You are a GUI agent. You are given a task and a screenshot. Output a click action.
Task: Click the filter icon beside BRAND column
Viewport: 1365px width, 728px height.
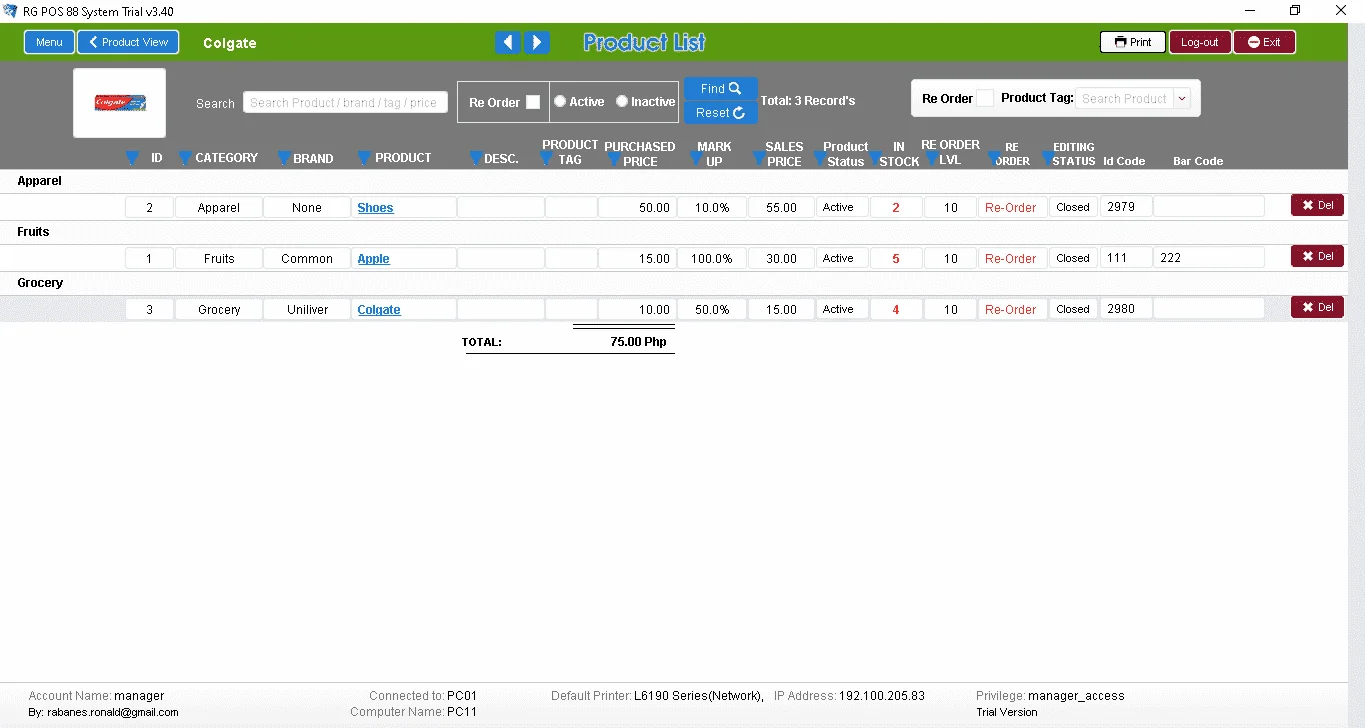[x=284, y=158]
